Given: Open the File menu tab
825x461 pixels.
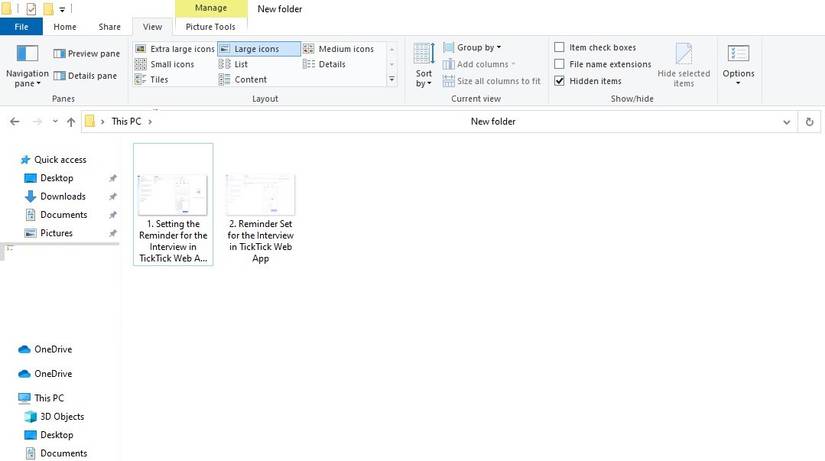Looking at the screenshot, I should click(21, 27).
